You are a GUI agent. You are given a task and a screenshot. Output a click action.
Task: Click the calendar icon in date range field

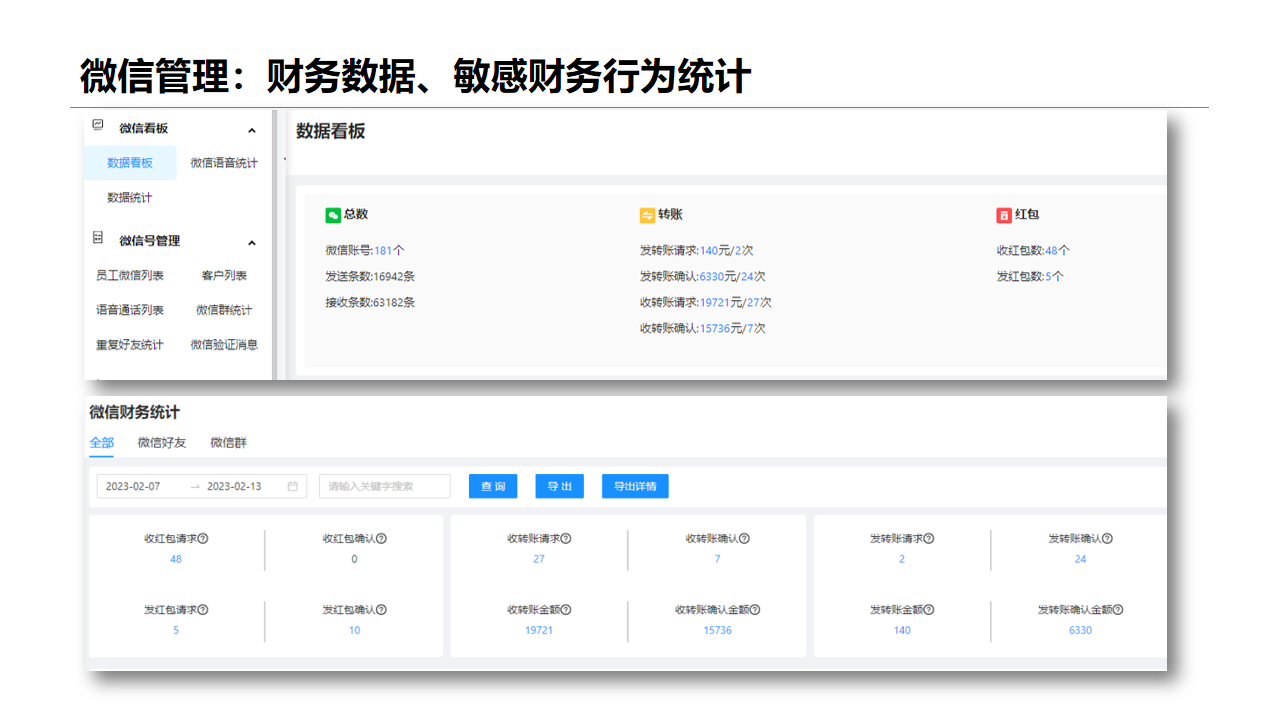(x=293, y=487)
